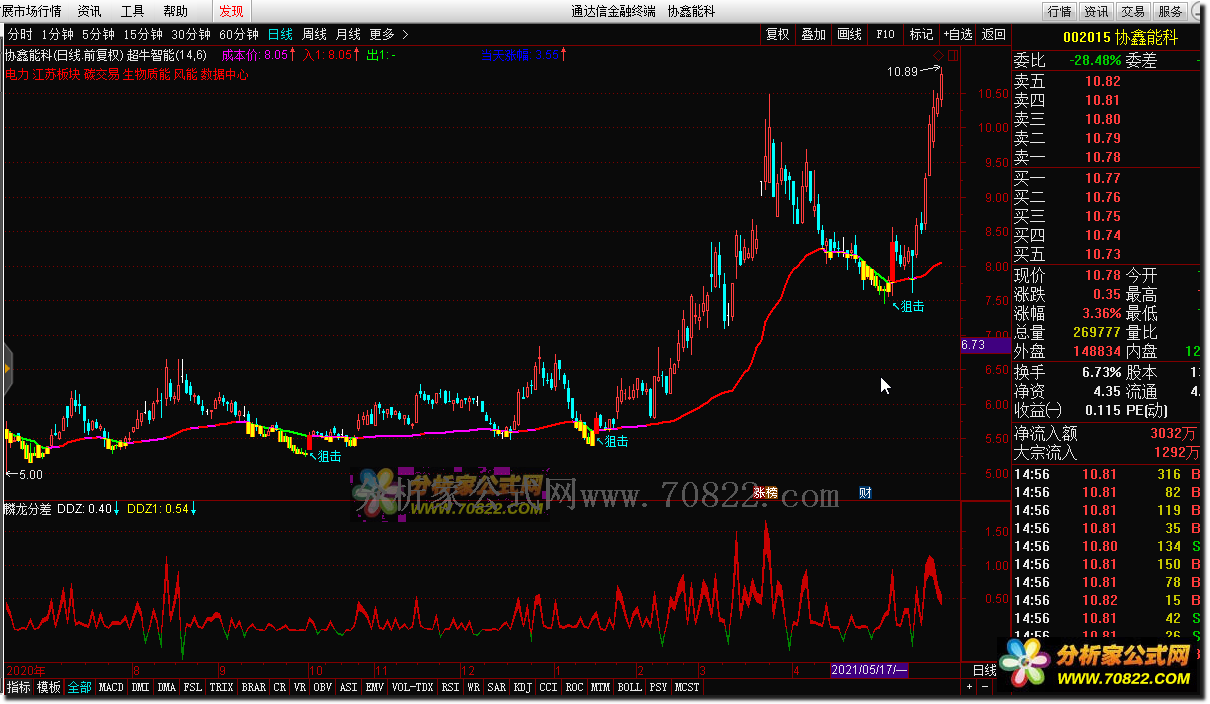This screenshot has height=704, width=1210.
Task: Select the 30分钟 timeframe
Action: click(191, 34)
